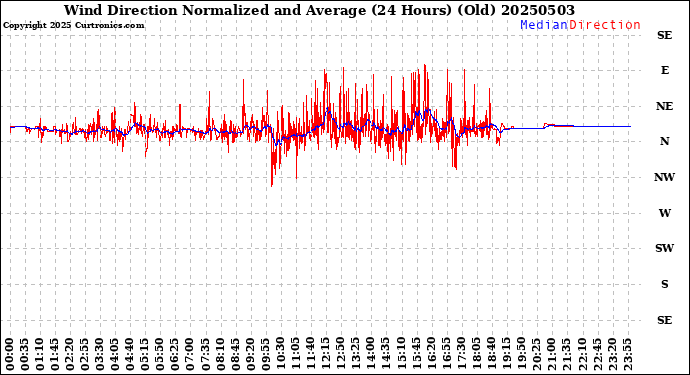690x375 pixels.
Task: Click the 03:30 time axis label
Action: (x=100, y=354)
